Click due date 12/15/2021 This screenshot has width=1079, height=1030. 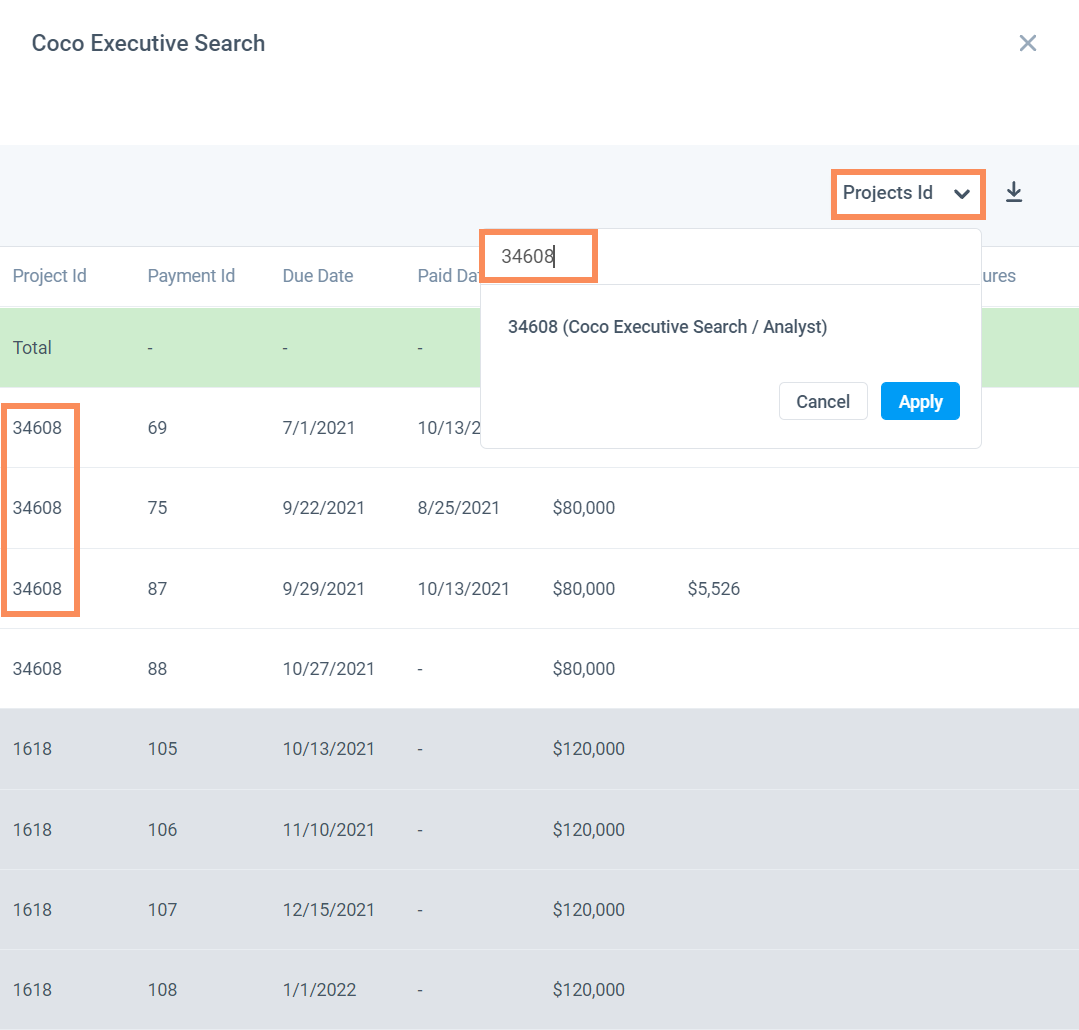click(x=328, y=910)
